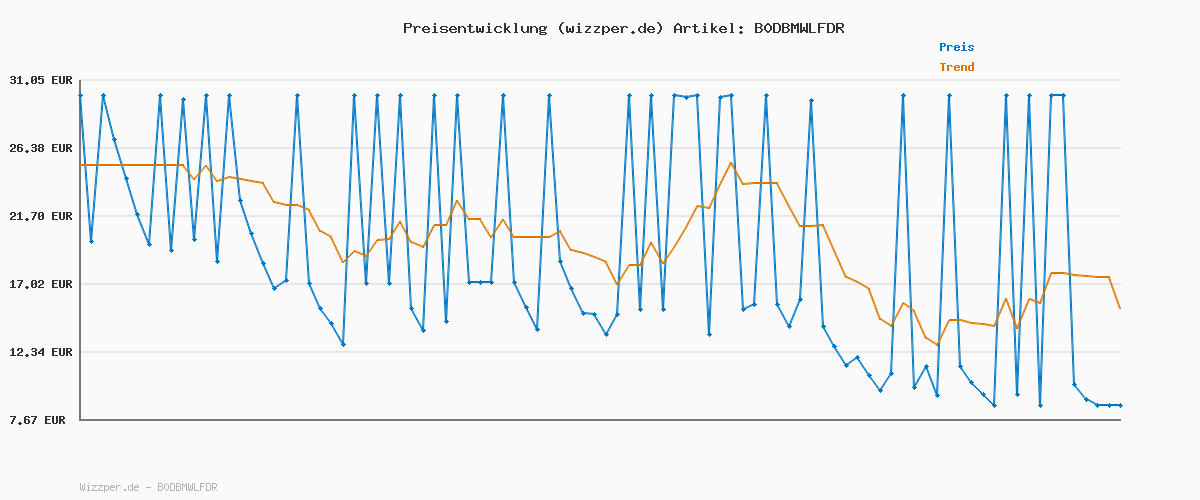Image resolution: width=1200 pixels, height=500 pixels.
Task: Click the trend line peak mid-chart
Action: (731, 163)
